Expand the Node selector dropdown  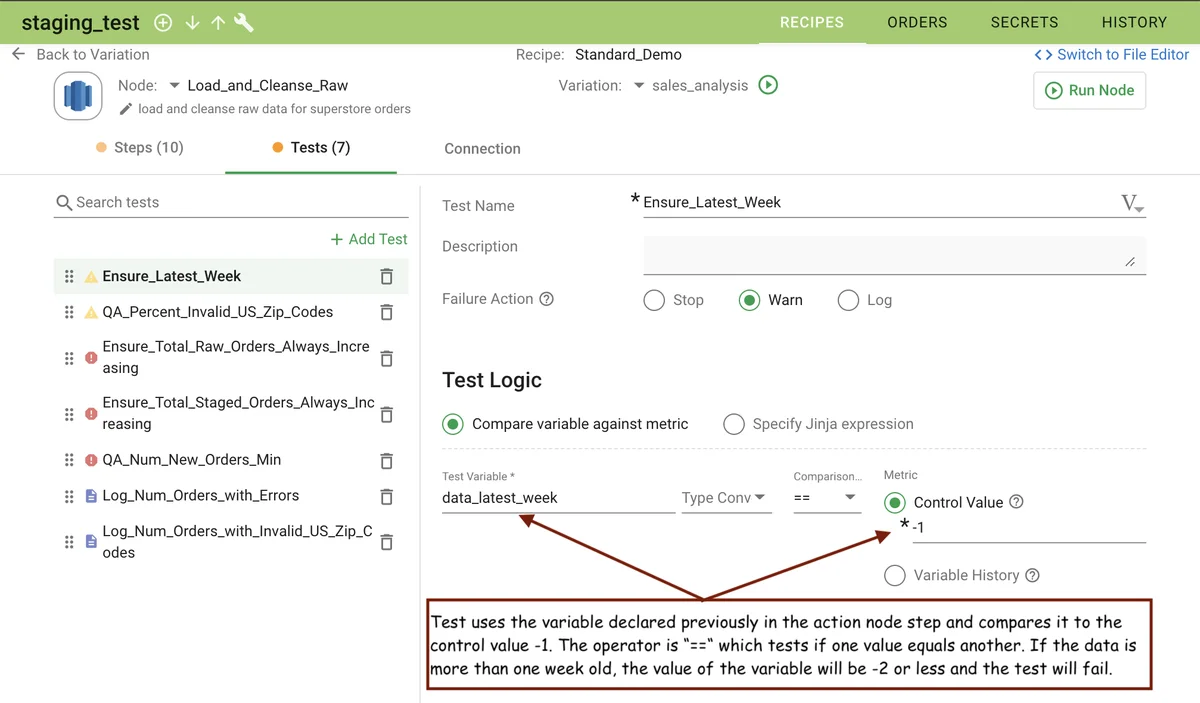(x=174, y=86)
